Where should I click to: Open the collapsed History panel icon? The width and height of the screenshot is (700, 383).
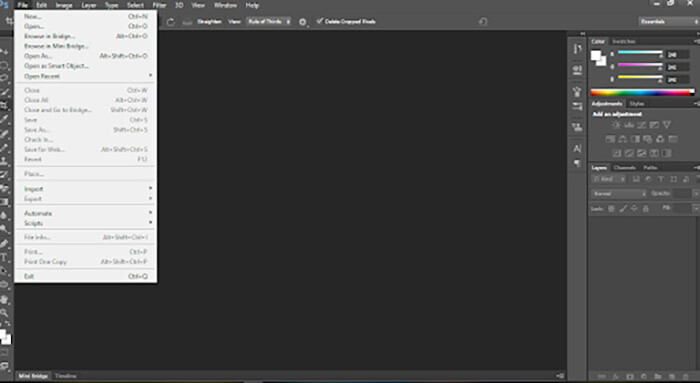[x=577, y=49]
